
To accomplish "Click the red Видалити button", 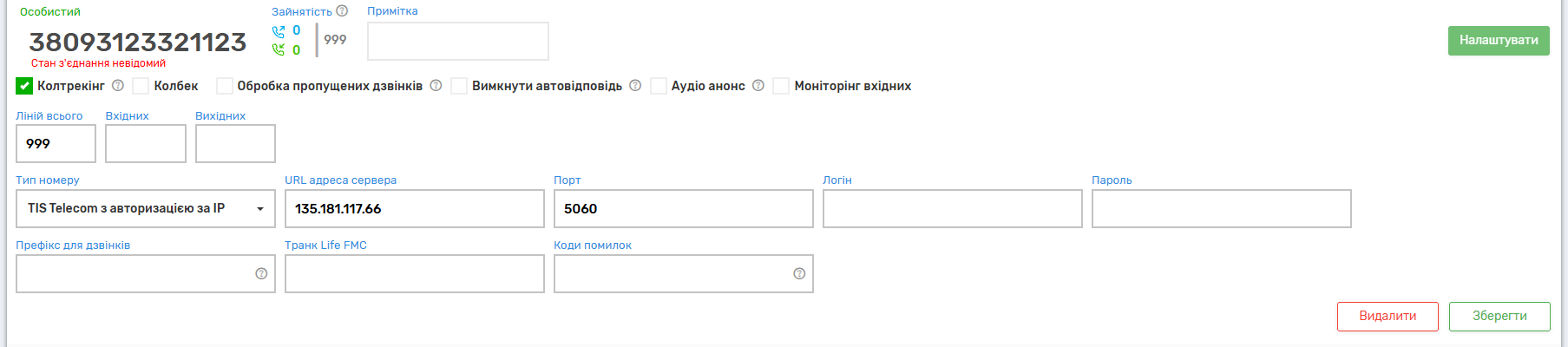I will click(x=1387, y=317).
